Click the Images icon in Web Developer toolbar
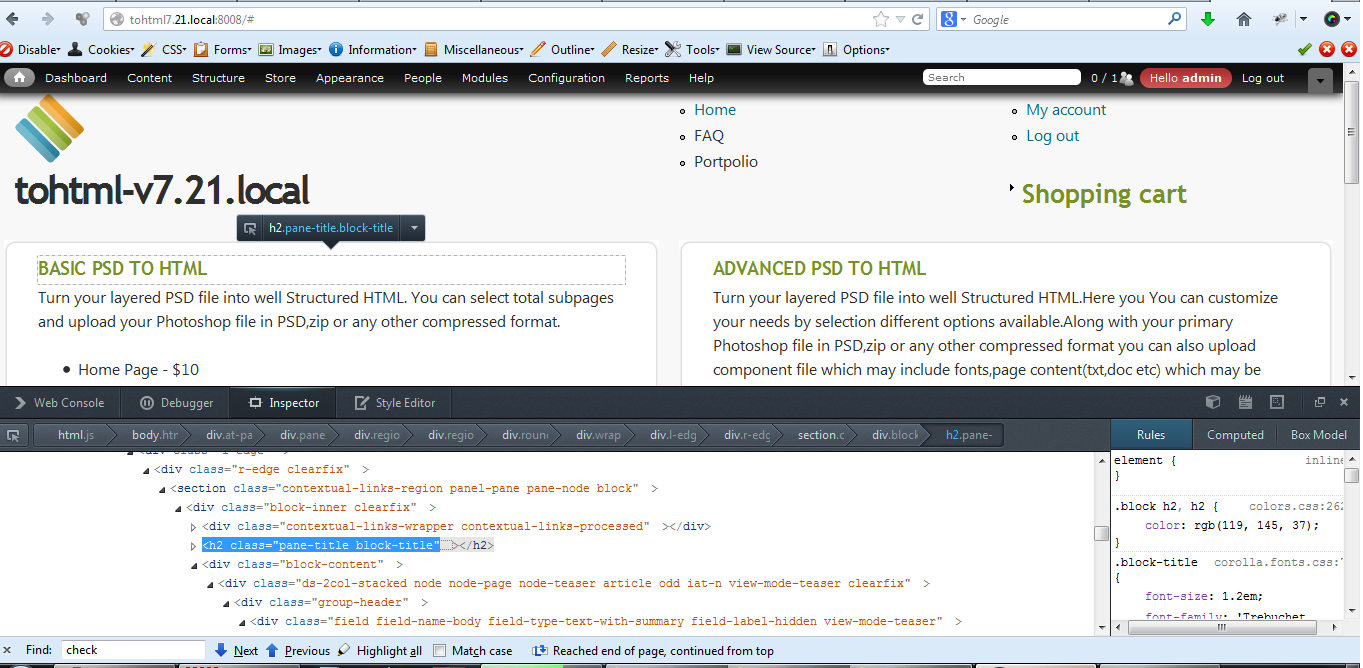The width and height of the screenshot is (1363, 668). 266,49
